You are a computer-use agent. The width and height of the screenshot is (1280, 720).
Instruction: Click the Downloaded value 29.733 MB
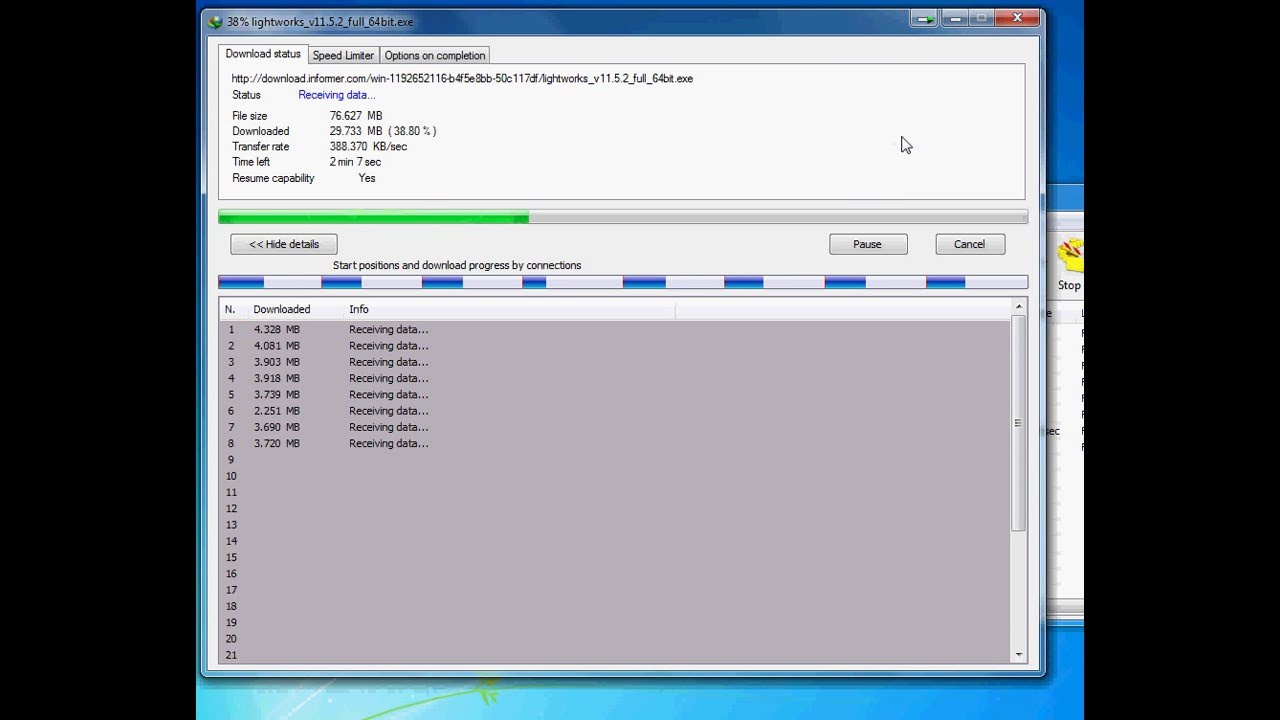point(383,131)
